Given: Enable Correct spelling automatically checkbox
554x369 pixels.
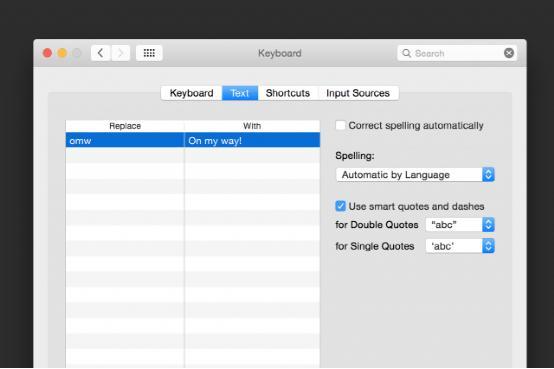Looking at the screenshot, I should pyautogui.click(x=340, y=125).
